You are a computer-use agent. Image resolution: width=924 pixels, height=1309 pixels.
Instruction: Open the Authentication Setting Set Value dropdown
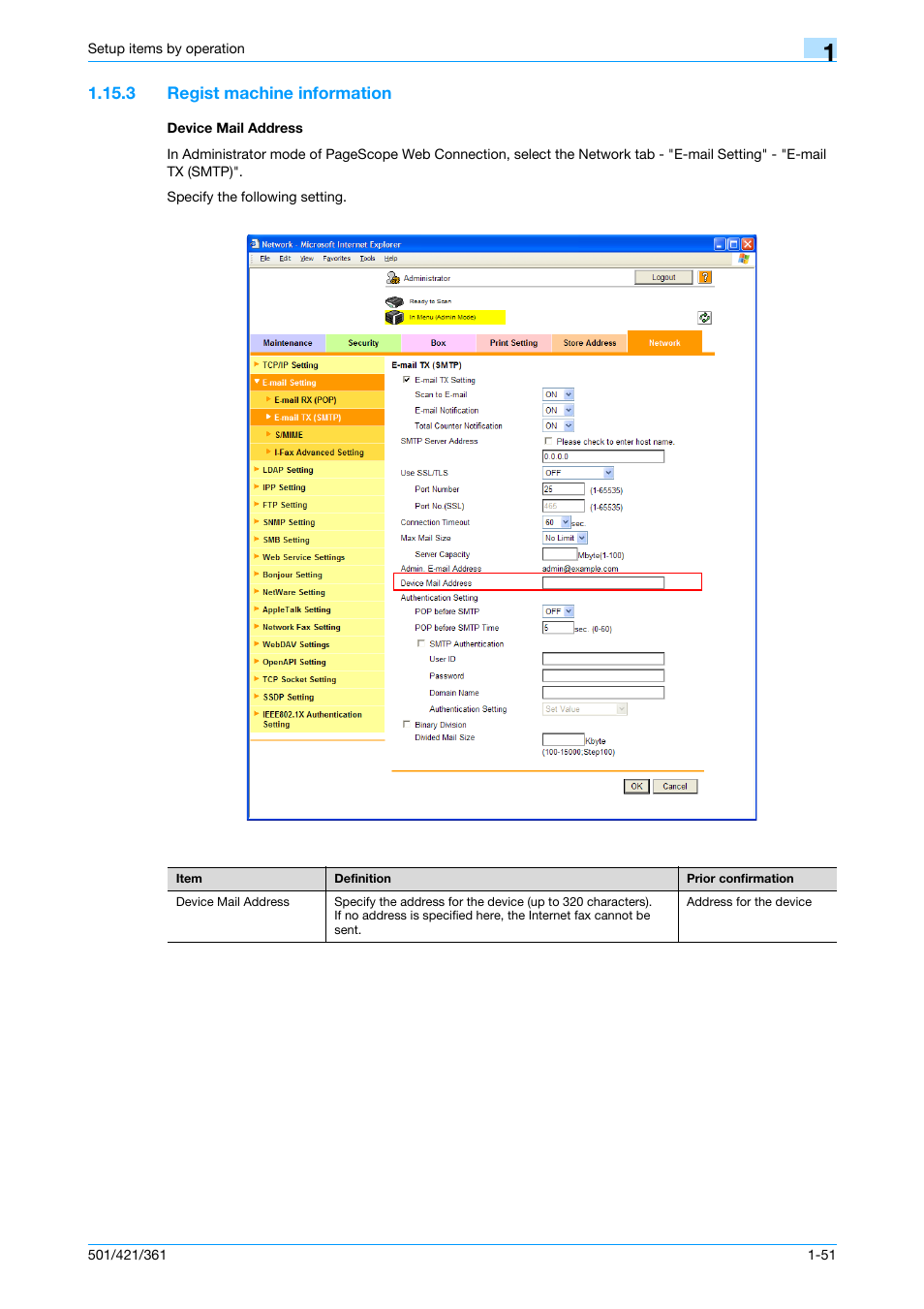(585, 709)
